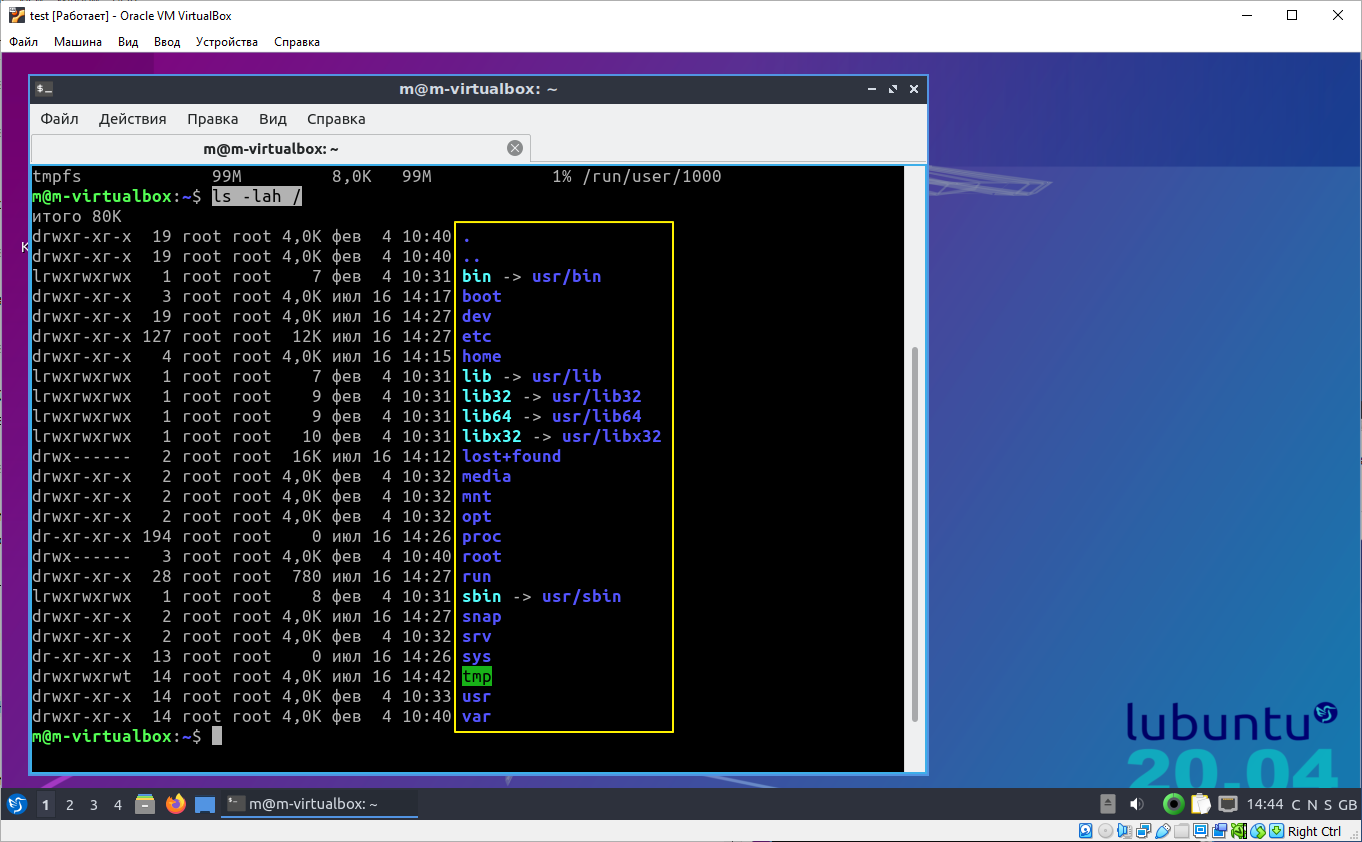Image resolution: width=1362 pixels, height=842 pixels.
Task: Click the 'boot' directory name
Action: click(x=482, y=296)
